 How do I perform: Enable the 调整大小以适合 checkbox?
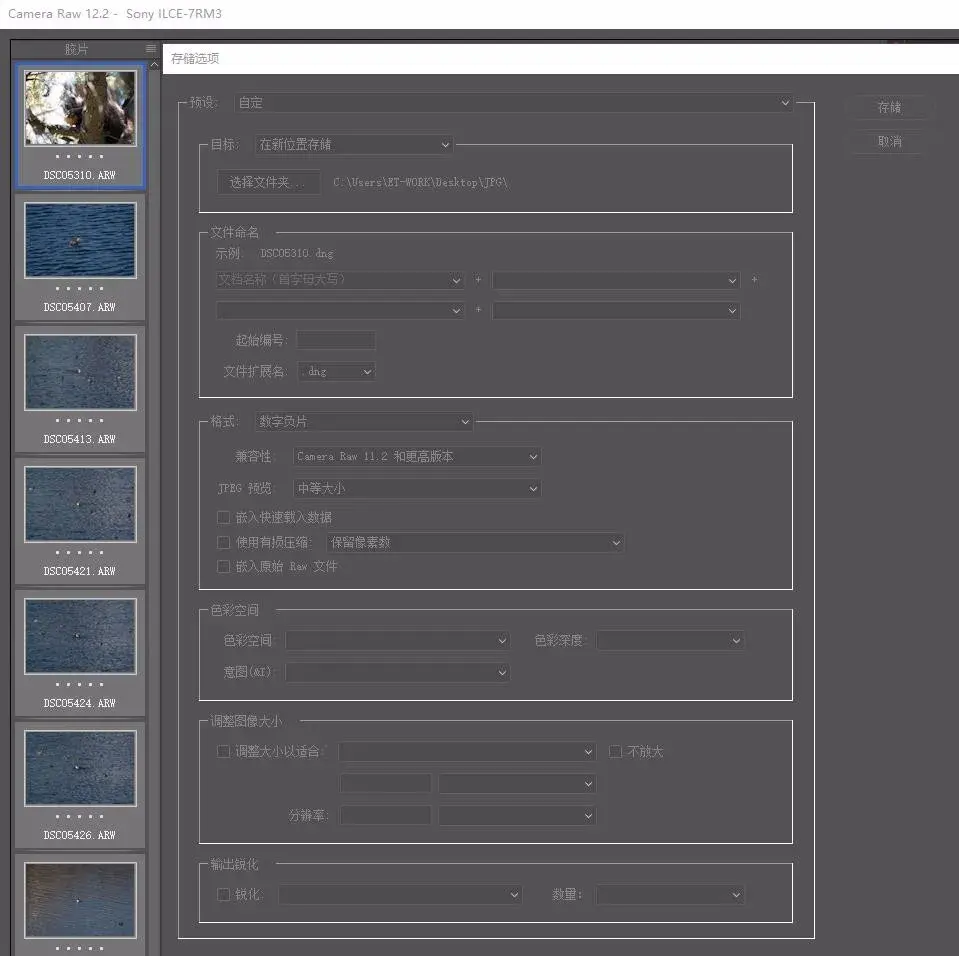(224, 752)
